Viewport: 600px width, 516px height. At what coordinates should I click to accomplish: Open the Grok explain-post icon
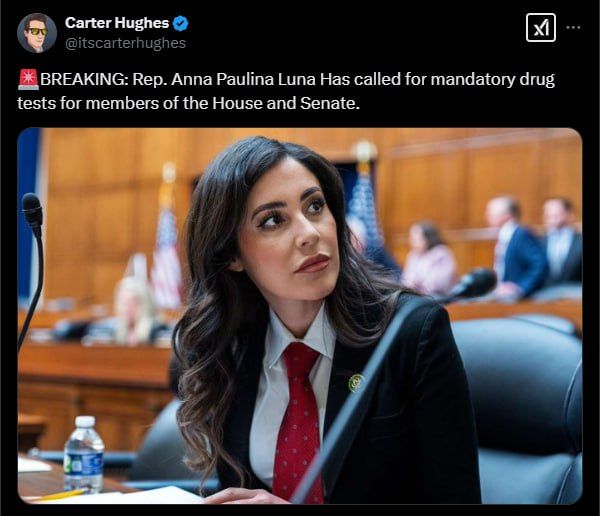[x=540, y=28]
